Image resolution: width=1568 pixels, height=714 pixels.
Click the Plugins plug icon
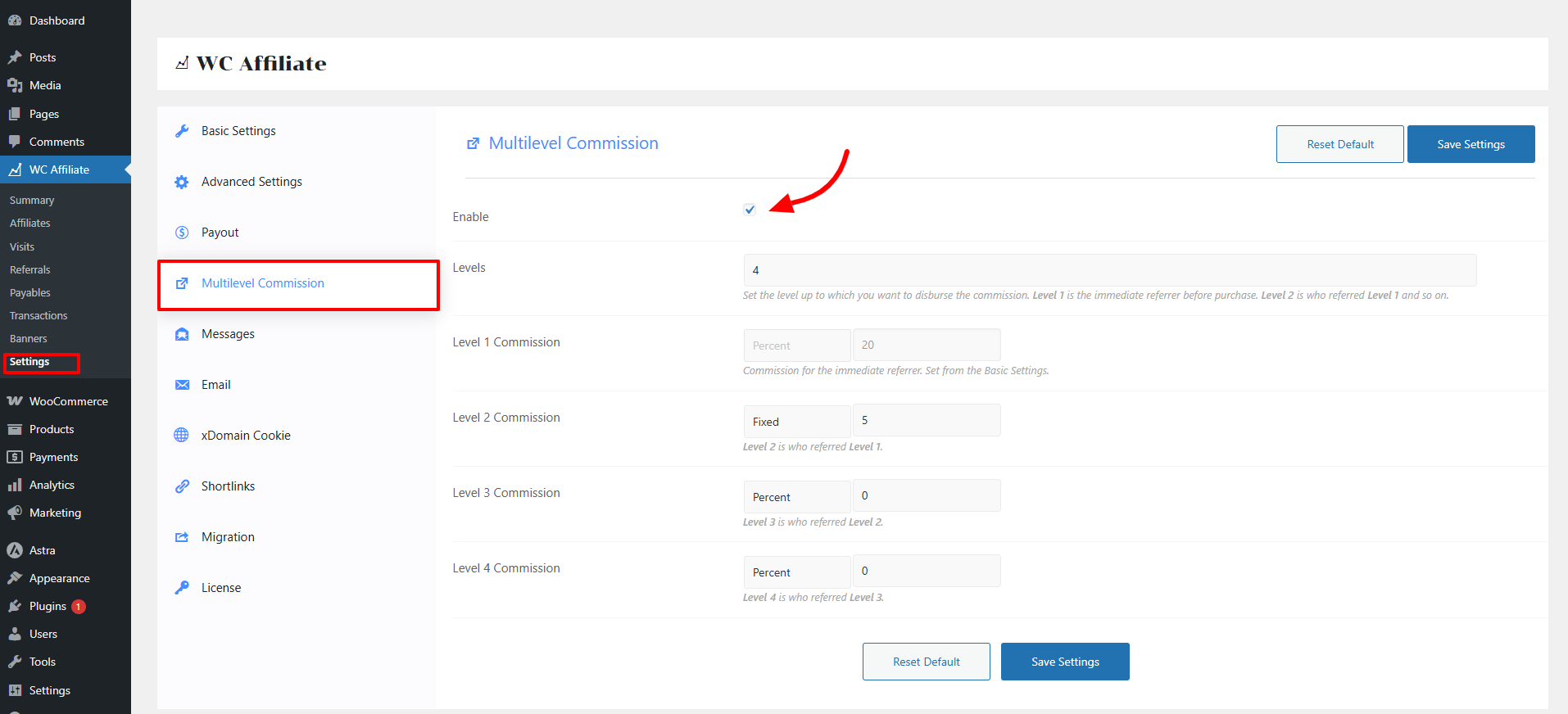(15, 606)
